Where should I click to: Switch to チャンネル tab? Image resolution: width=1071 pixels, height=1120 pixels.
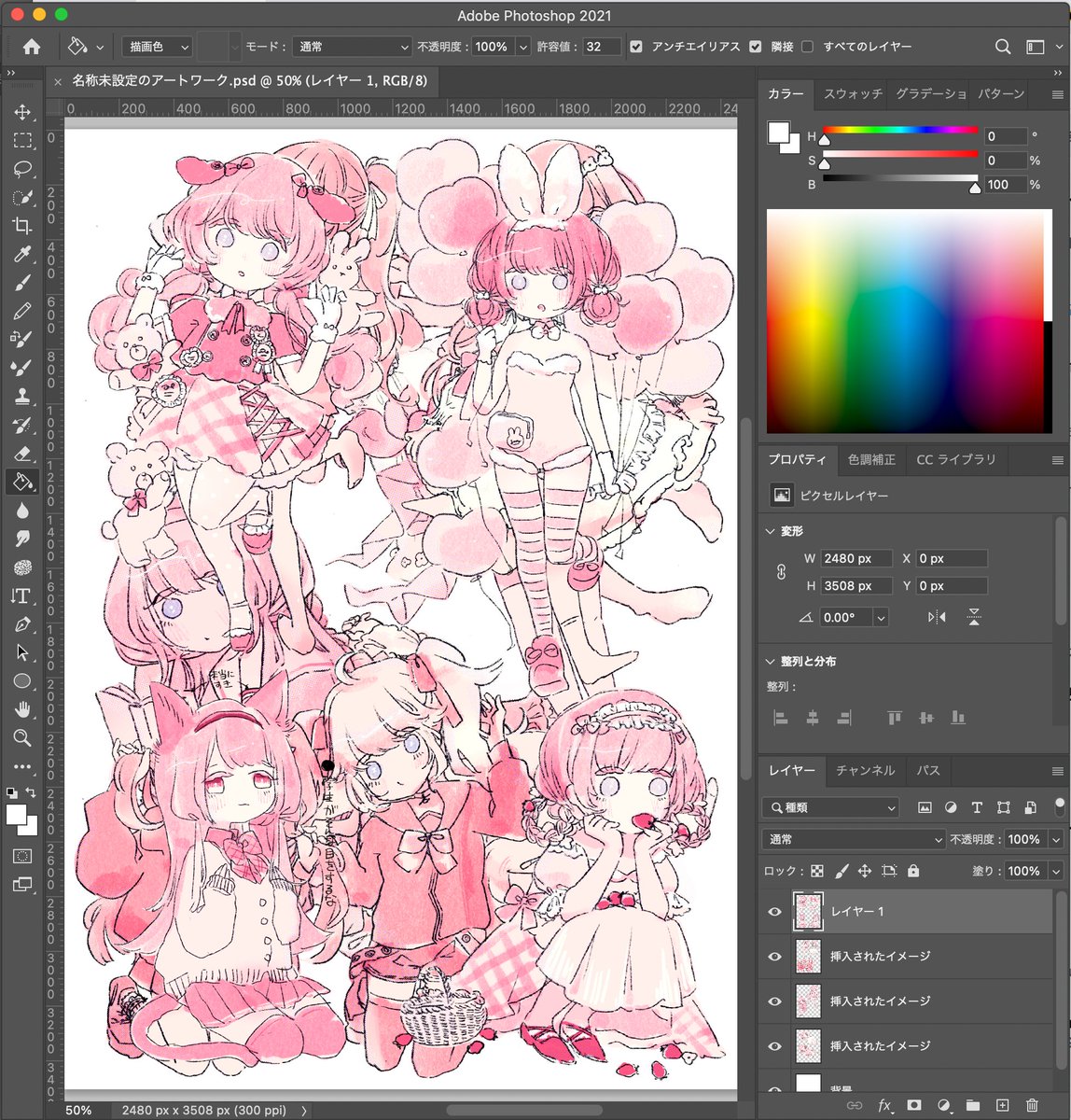(865, 771)
